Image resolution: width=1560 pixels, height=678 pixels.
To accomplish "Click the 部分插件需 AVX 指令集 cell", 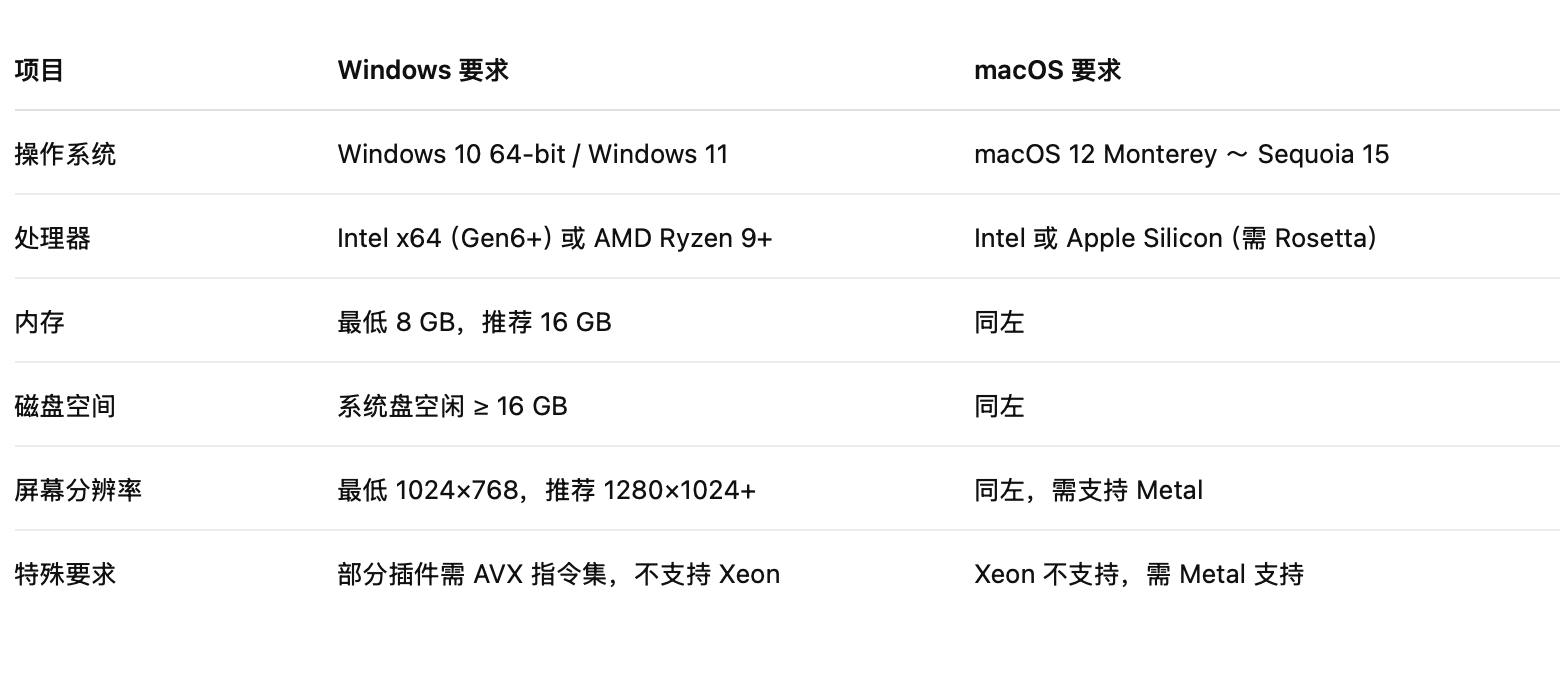I will coord(559,574).
